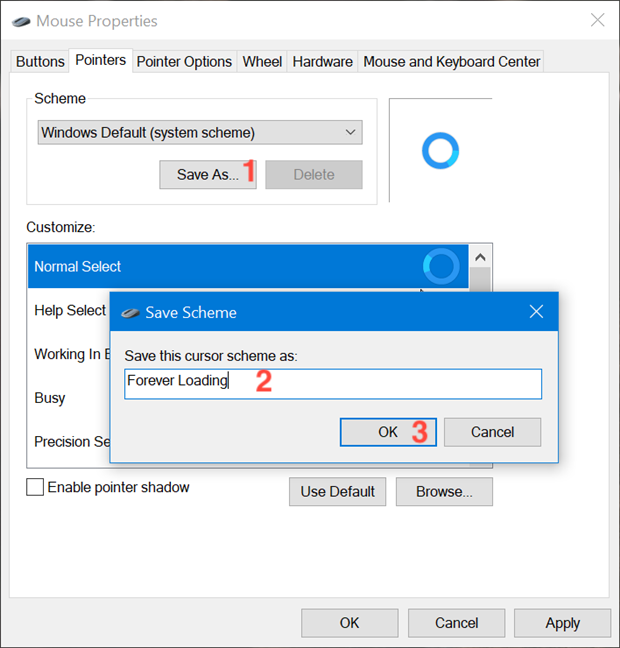Click the mouse icon in Mouse Properties title bar
Screen dimensions: 620x648
click(21, 21)
